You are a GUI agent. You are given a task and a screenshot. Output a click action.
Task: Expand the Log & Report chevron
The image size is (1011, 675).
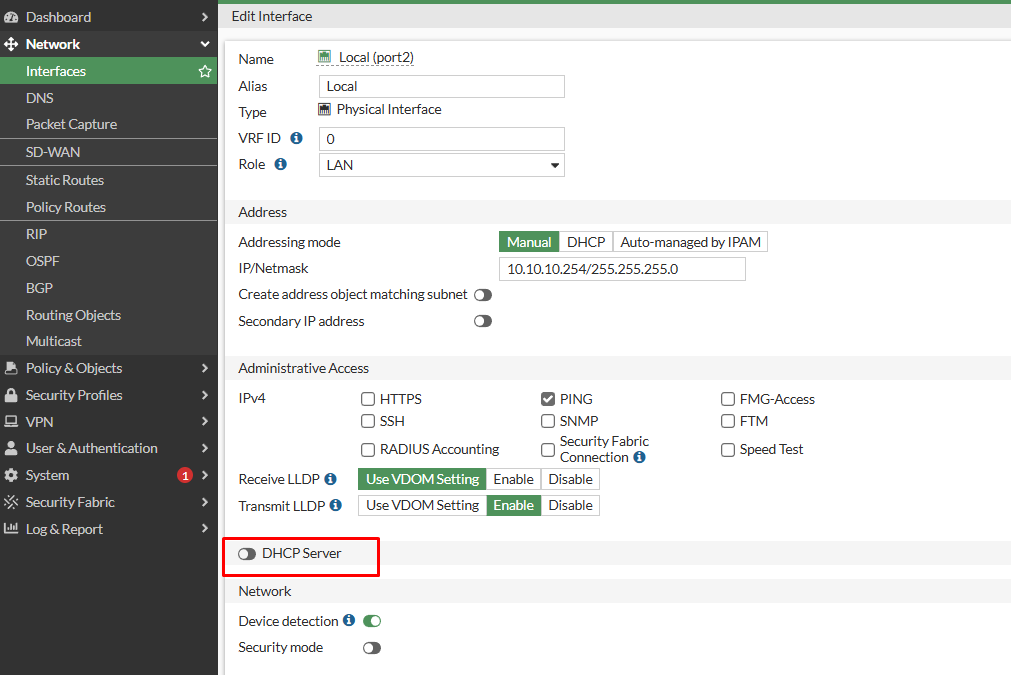[205, 529]
